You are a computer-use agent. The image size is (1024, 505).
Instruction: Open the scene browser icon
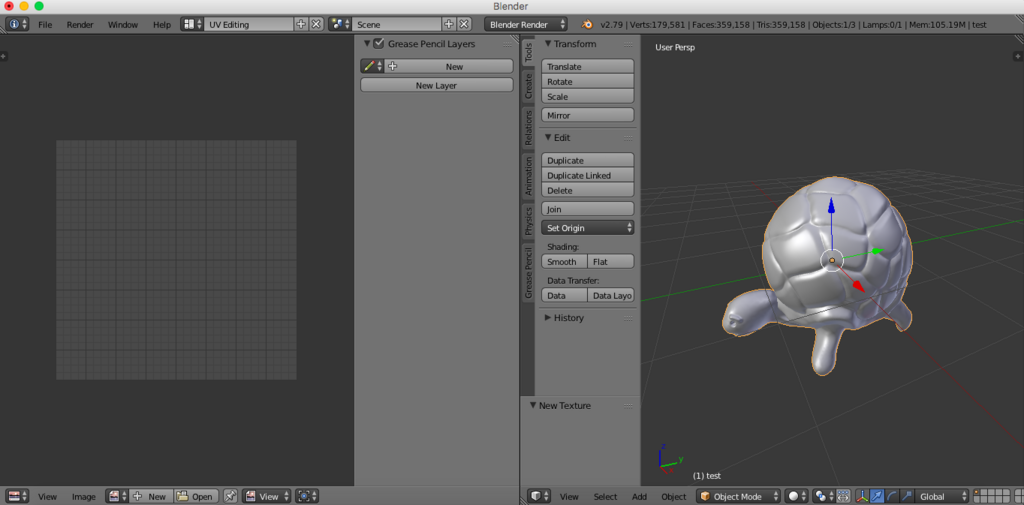[340, 24]
